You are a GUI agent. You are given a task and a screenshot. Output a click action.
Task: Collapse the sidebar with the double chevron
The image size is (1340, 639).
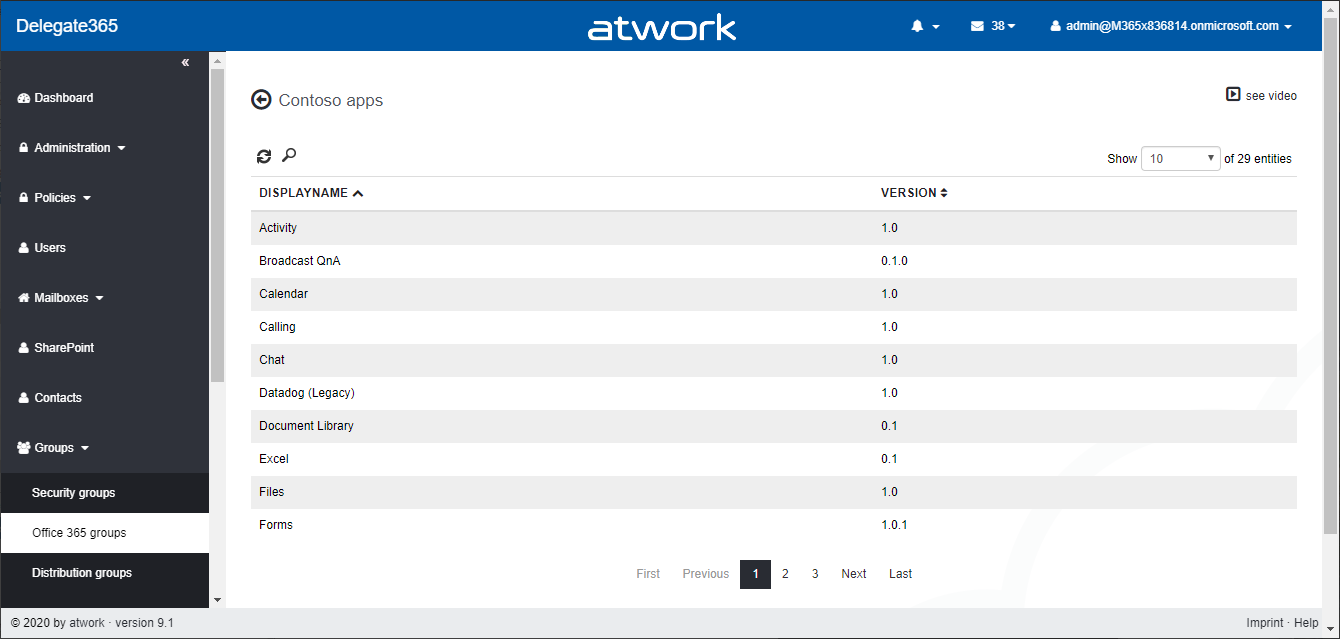185,63
